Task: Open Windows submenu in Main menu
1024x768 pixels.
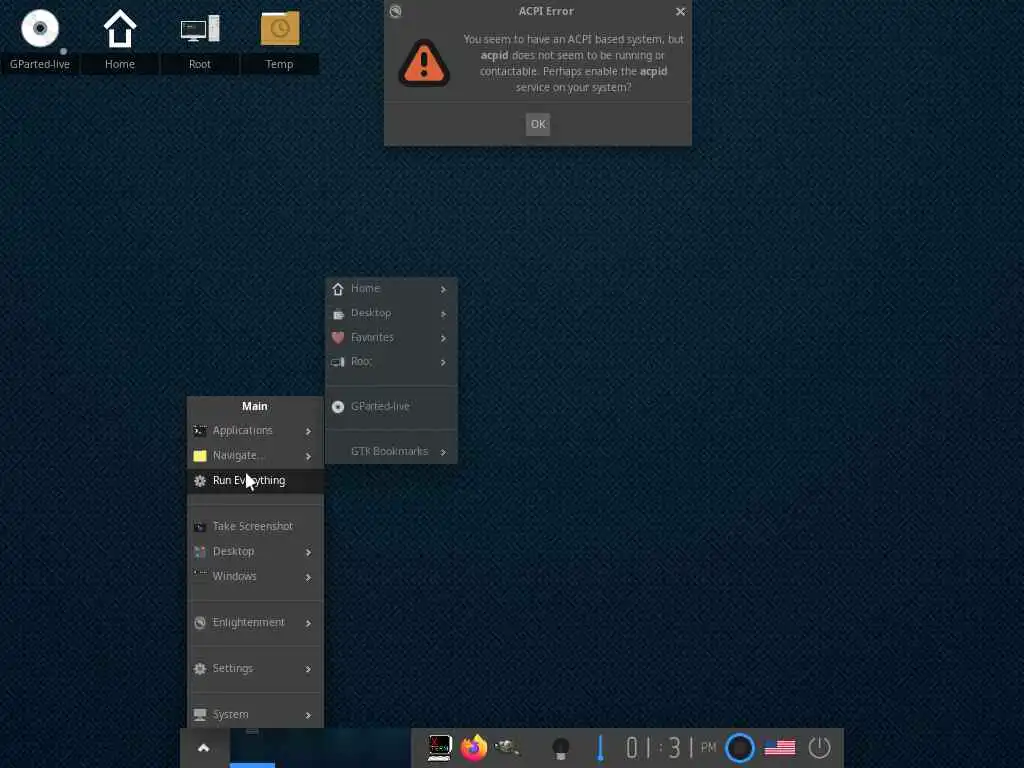Action: pyautogui.click(x=255, y=576)
